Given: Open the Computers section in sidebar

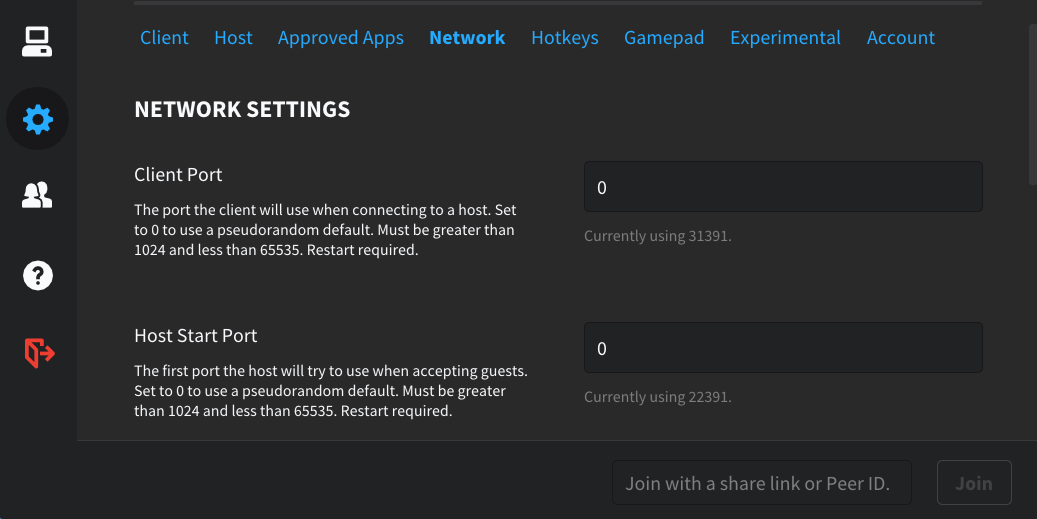Looking at the screenshot, I should point(37,42).
